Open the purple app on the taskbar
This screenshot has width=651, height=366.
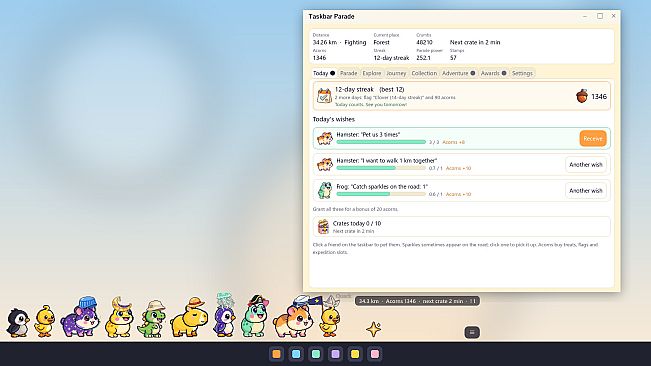[335, 354]
